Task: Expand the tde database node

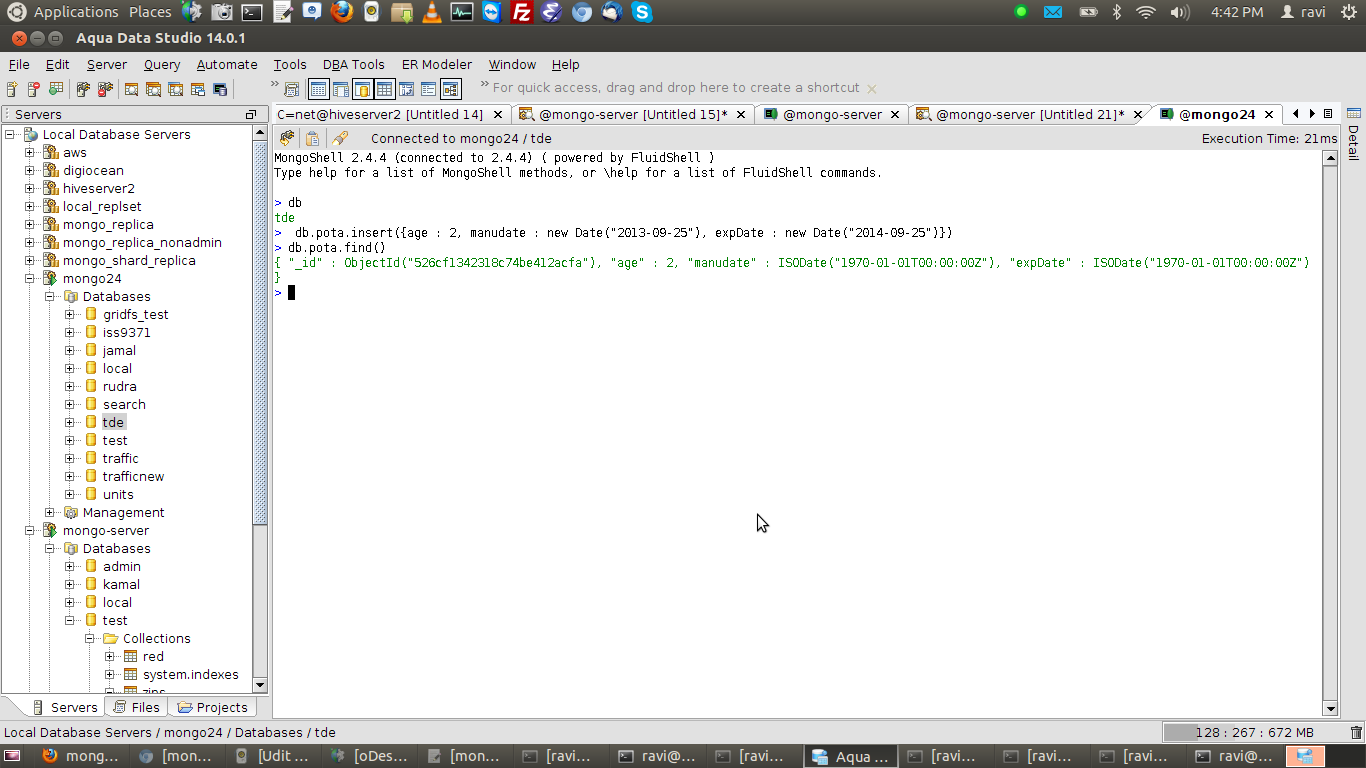Action: 70,423
